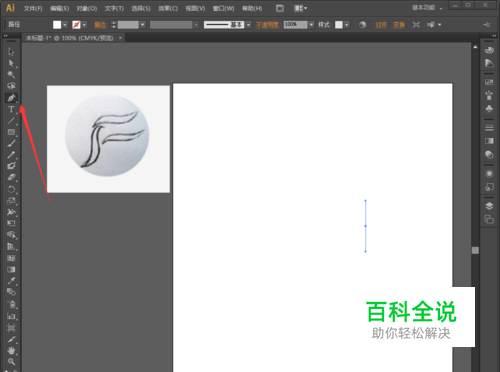Screen dimensions: 500x372
Task: Open the Artboards panel icon
Action: pos(489,219)
